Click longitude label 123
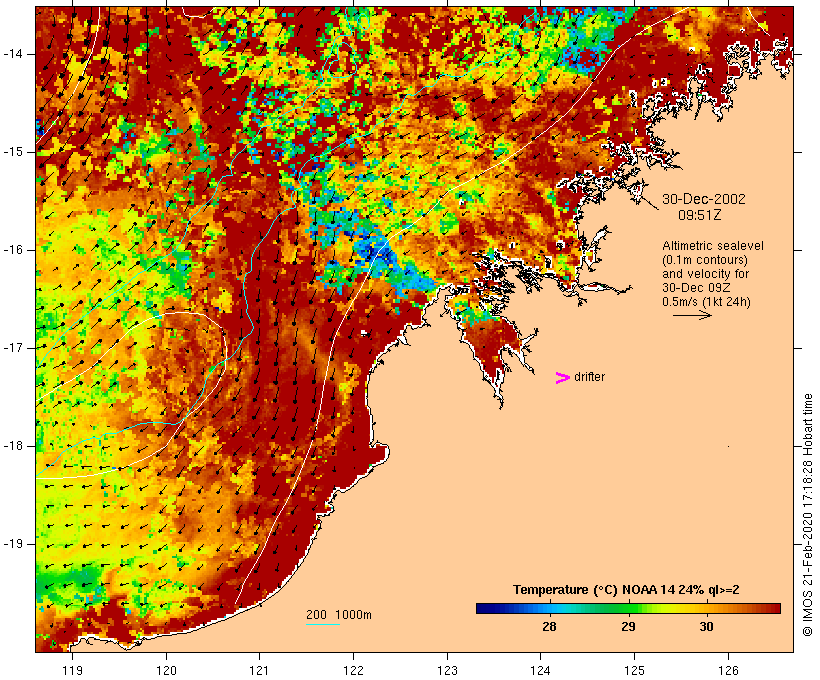The height and width of the screenshot is (680, 820). click(447, 670)
